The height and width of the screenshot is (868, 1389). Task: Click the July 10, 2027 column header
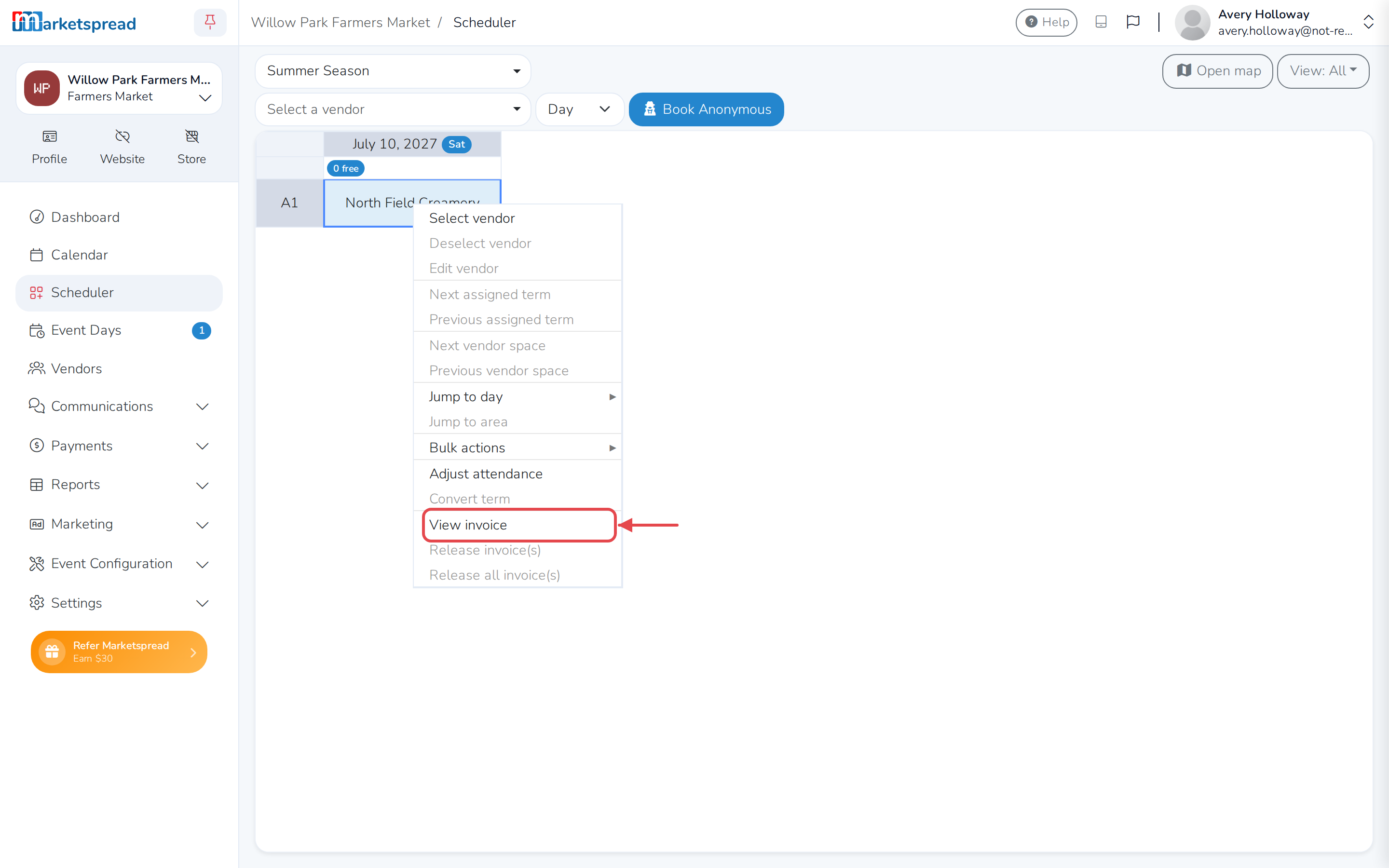point(412,144)
